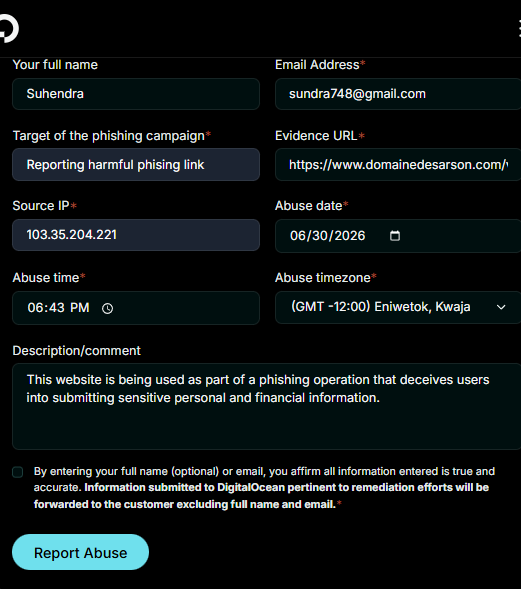Screen dimensions: 521x589
Task: Click the Target of the phishing campaign field
Action: (136, 165)
